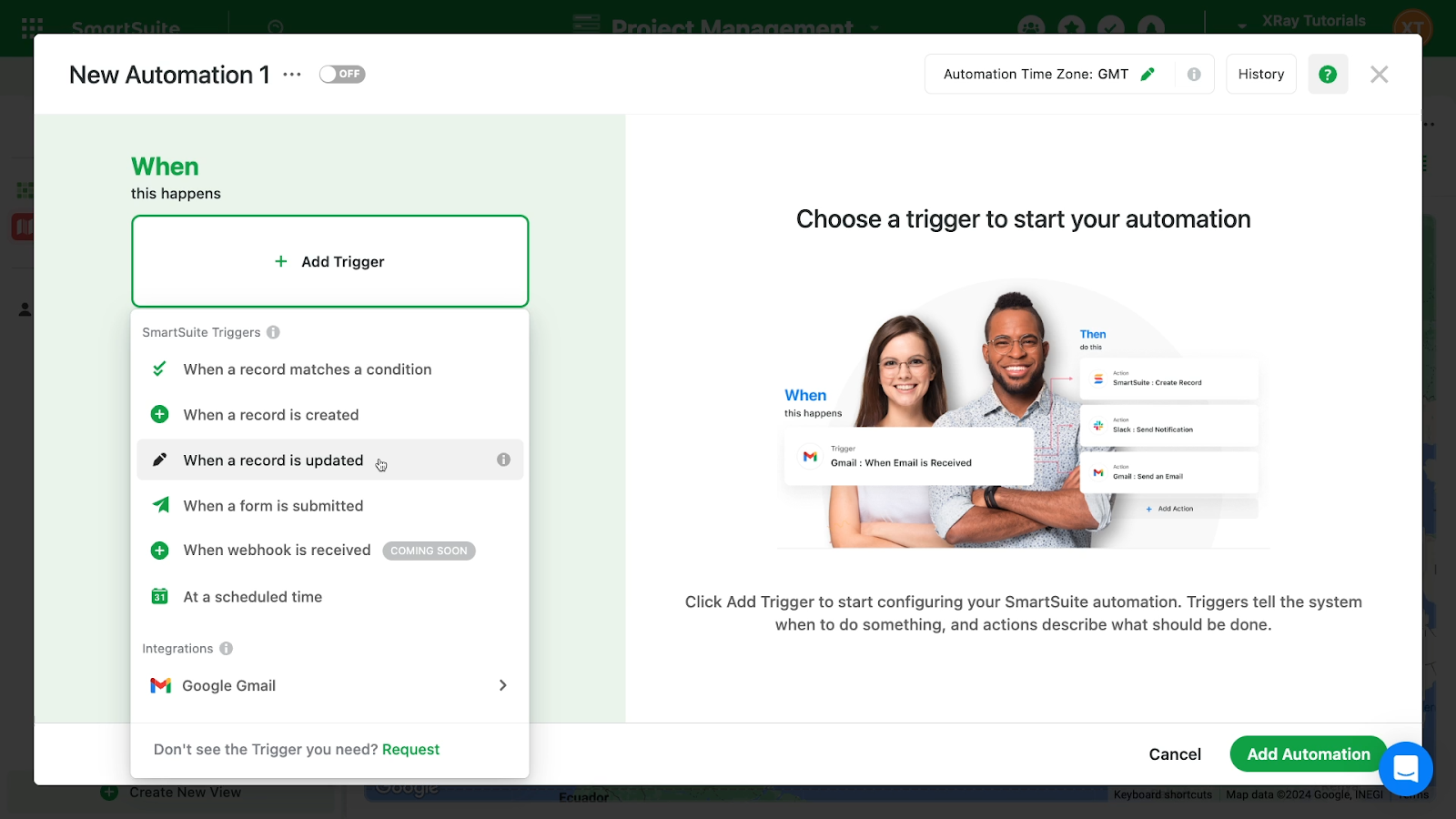Click the plus icon for record created

(x=159, y=414)
